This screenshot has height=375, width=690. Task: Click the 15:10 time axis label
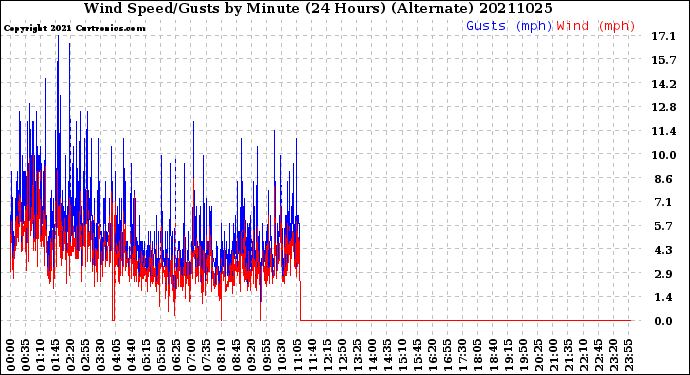click(x=402, y=355)
